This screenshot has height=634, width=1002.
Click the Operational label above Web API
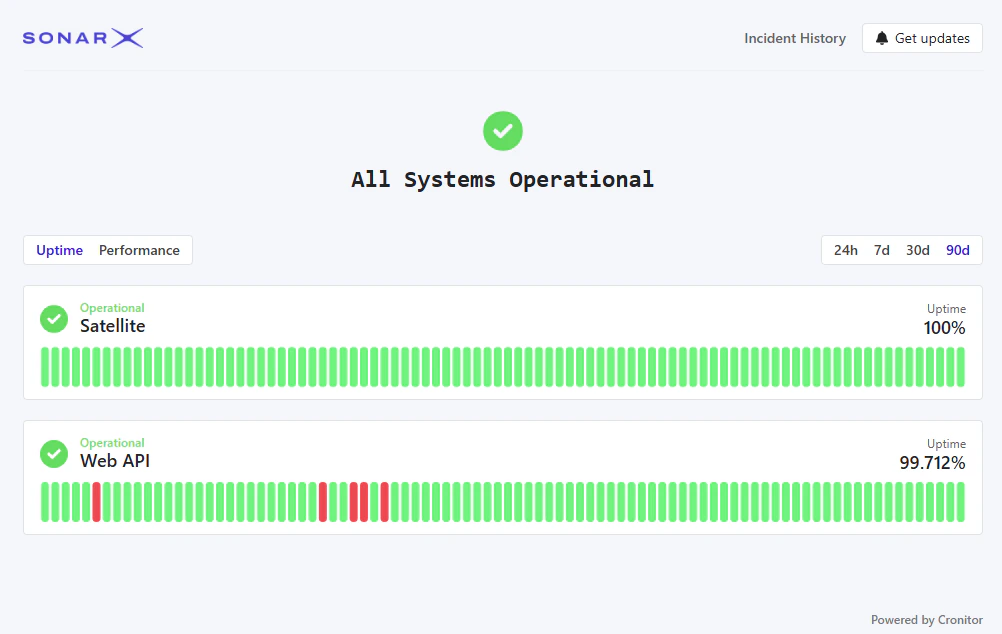point(112,443)
